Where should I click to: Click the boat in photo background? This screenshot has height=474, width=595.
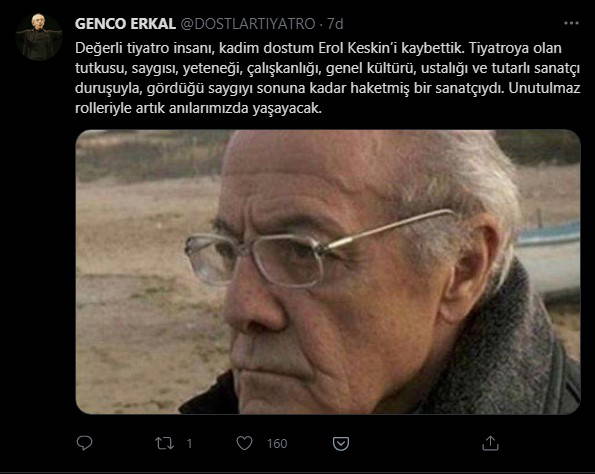click(x=548, y=258)
